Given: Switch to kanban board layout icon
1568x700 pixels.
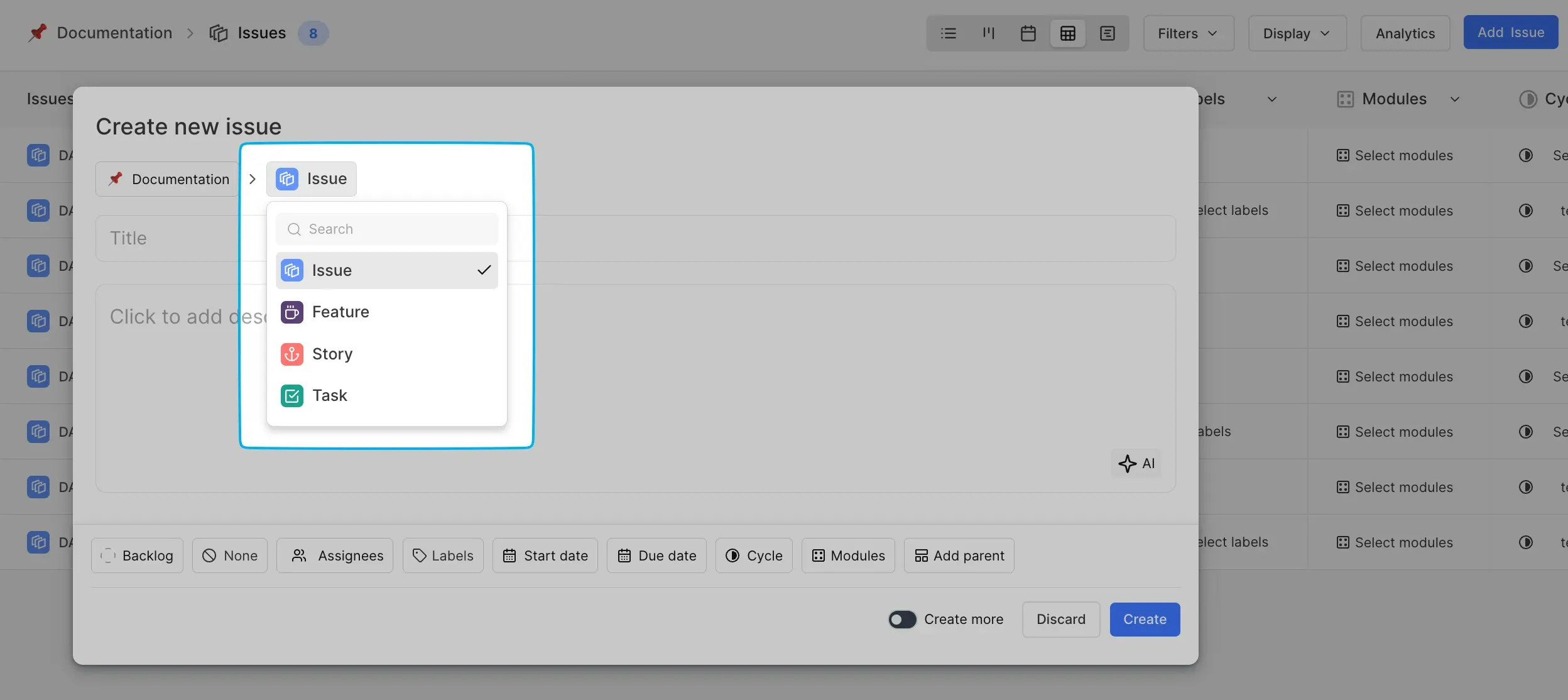Looking at the screenshot, I should click(x=988, y=33).
